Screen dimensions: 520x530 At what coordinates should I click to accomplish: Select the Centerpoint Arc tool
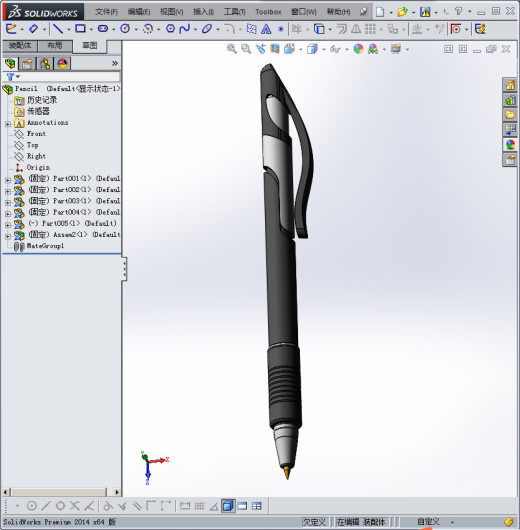pyautogui.click(x=148, y=29)
